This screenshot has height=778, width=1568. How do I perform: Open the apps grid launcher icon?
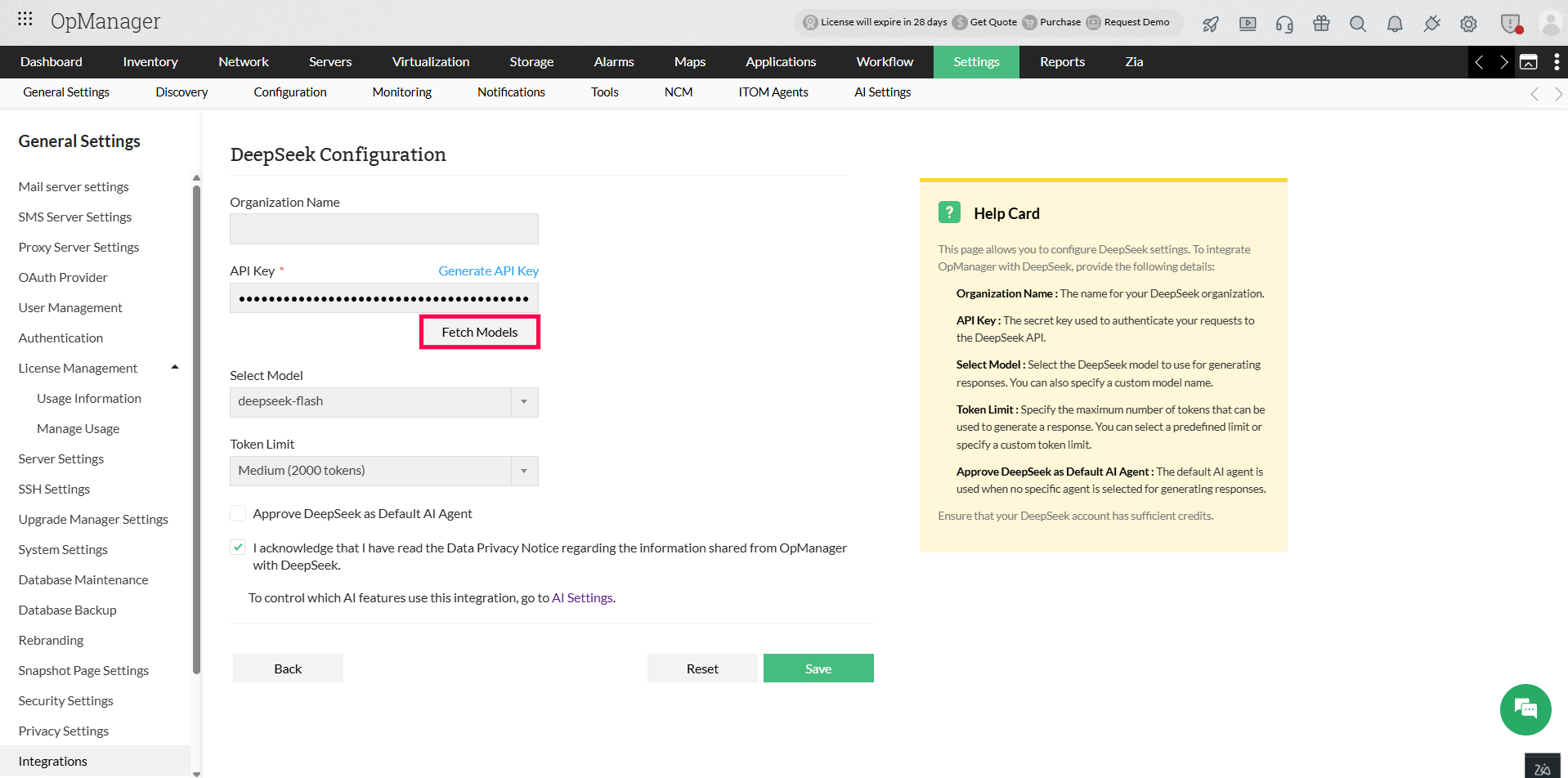[25, 18]
